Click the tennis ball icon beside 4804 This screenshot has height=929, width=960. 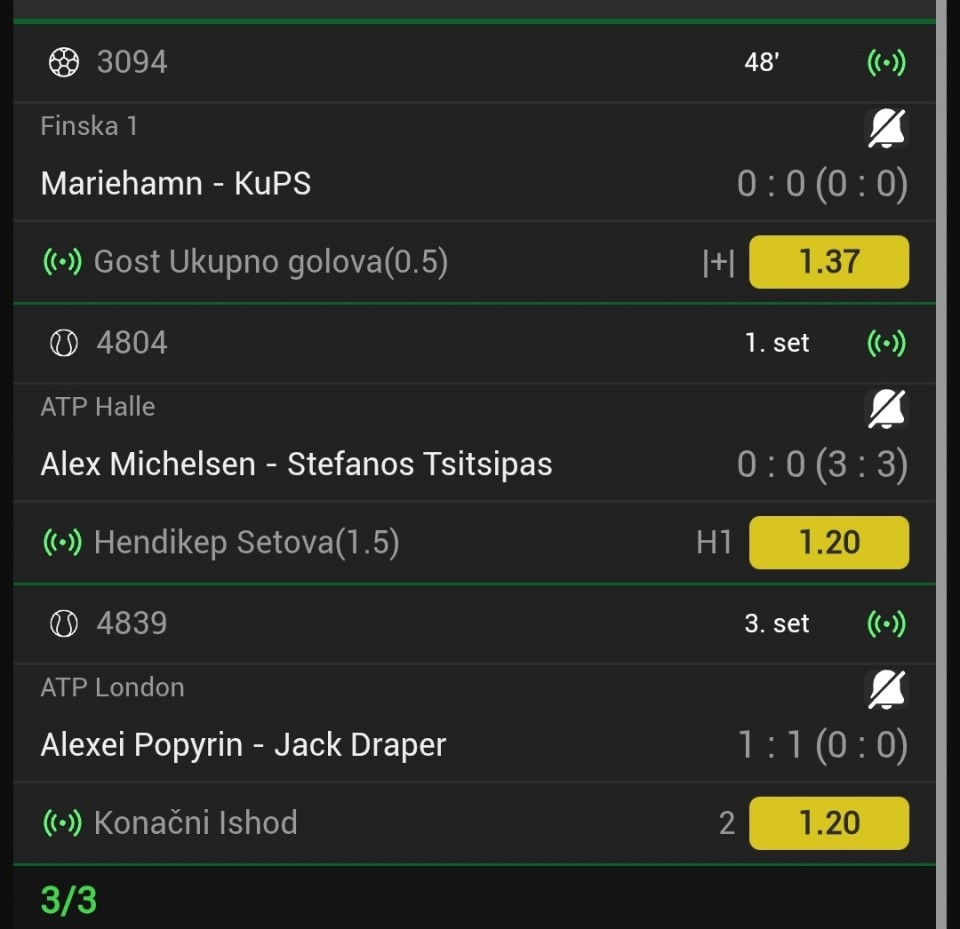pyautogui.click(x=64, y=343)
